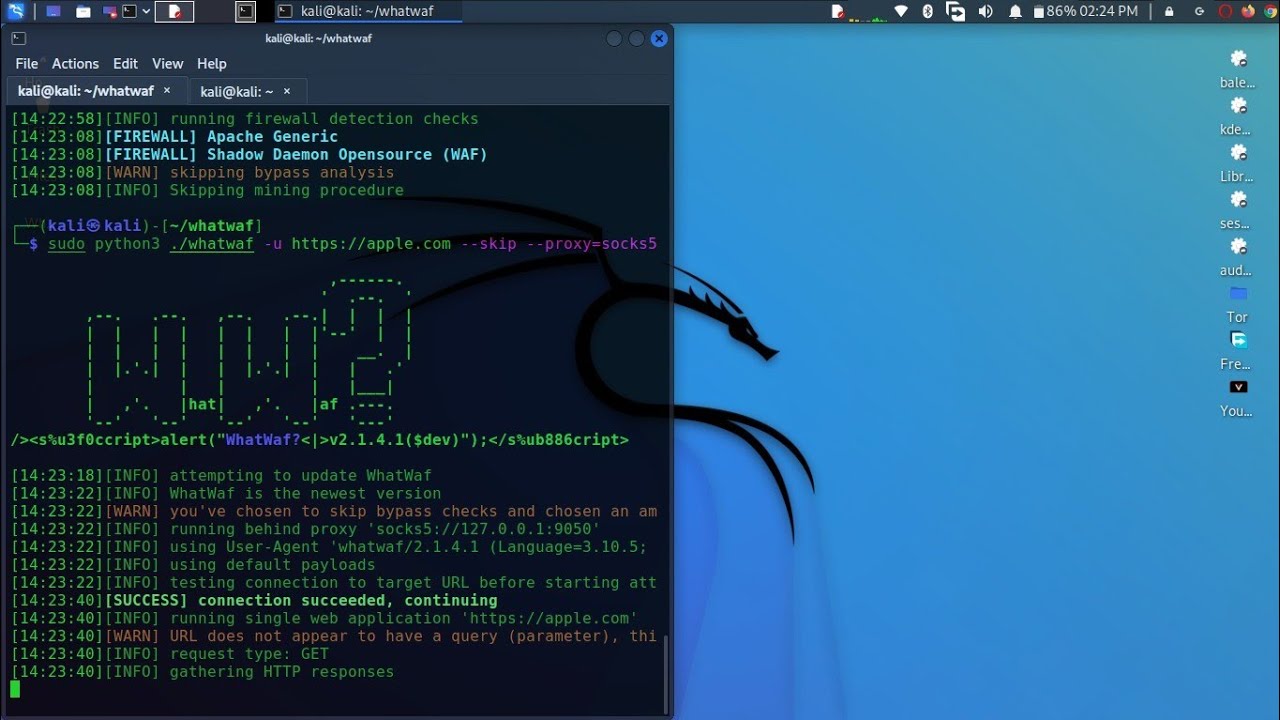Click the system tray document blocked icon

pyautogui.click(x=838, y=11)
